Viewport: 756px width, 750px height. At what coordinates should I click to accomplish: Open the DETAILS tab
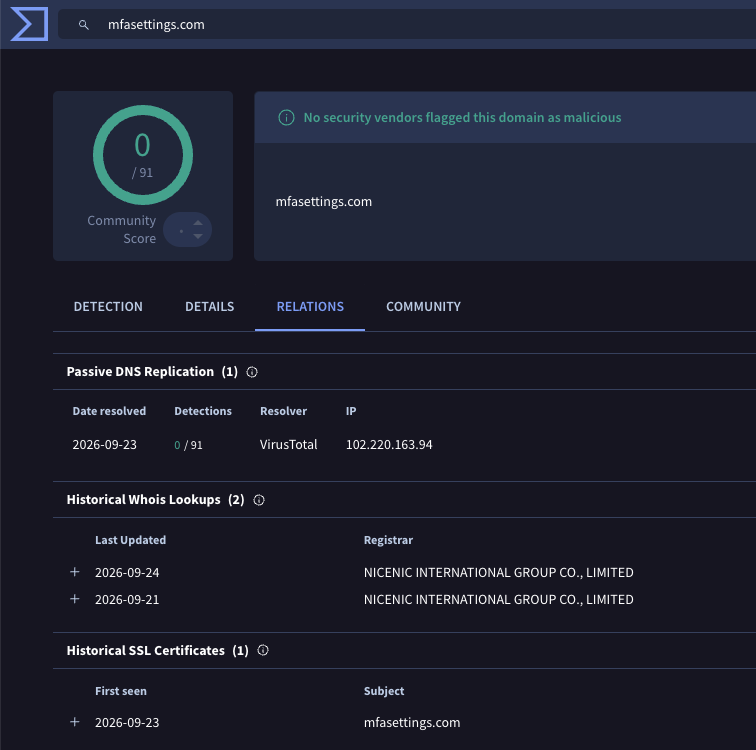click(x=210, y=307)
